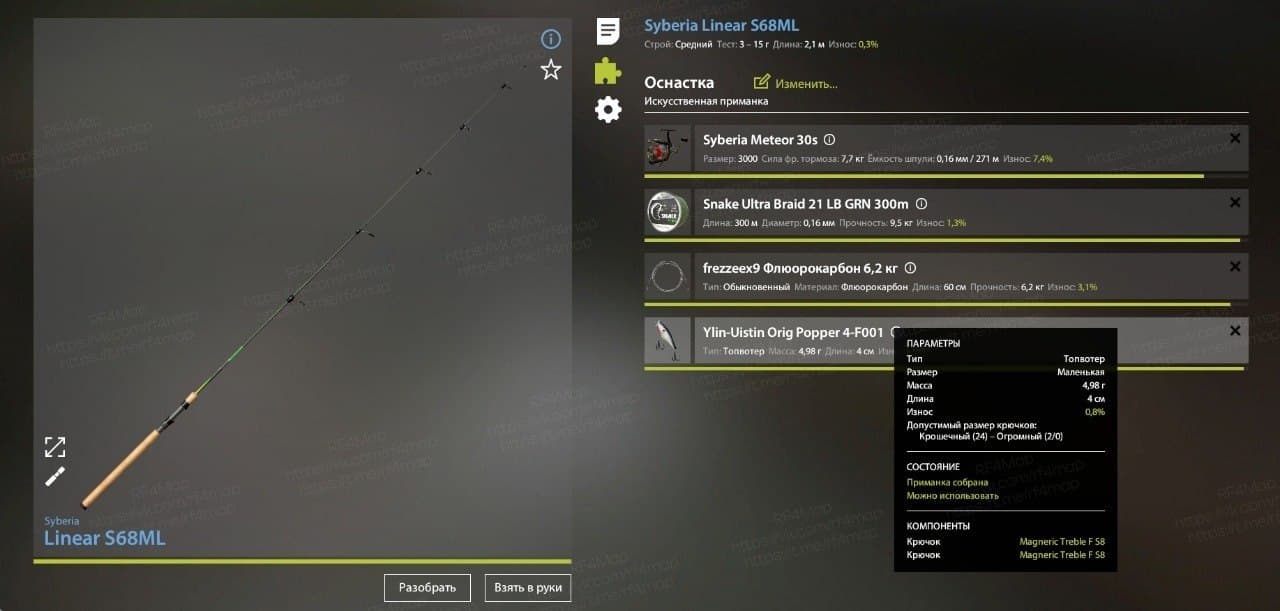Click the Искусственная приманка subtitle

tap(706, 102)
